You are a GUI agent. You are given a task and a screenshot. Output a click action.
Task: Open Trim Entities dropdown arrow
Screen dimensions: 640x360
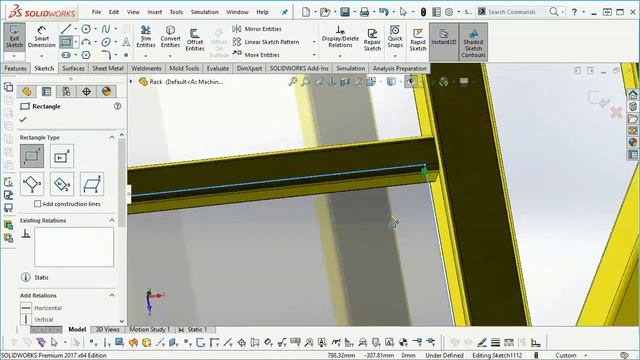tap(146, 56)
